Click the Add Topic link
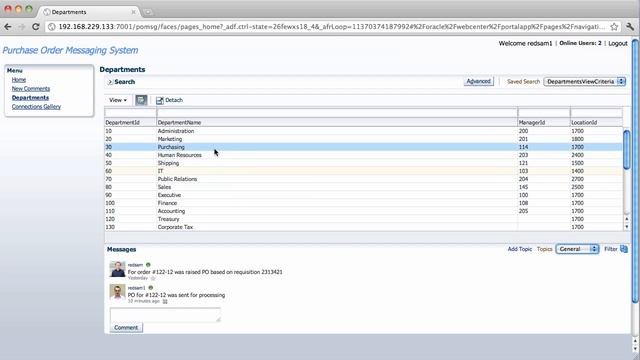The height and width of the screenshot is (360, 640). [520, 249]
